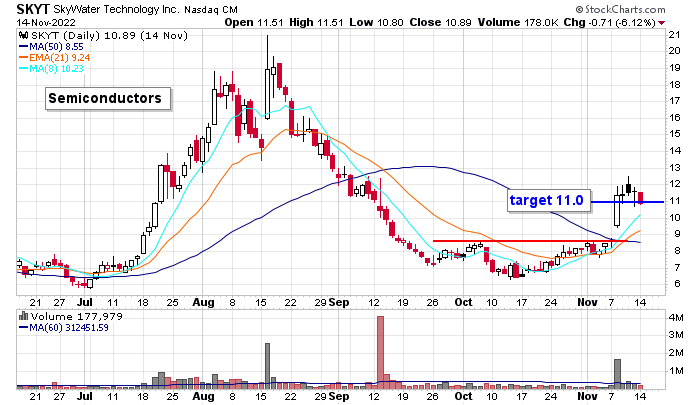
Task: Click the price axis label '13'
Action: 675,167
